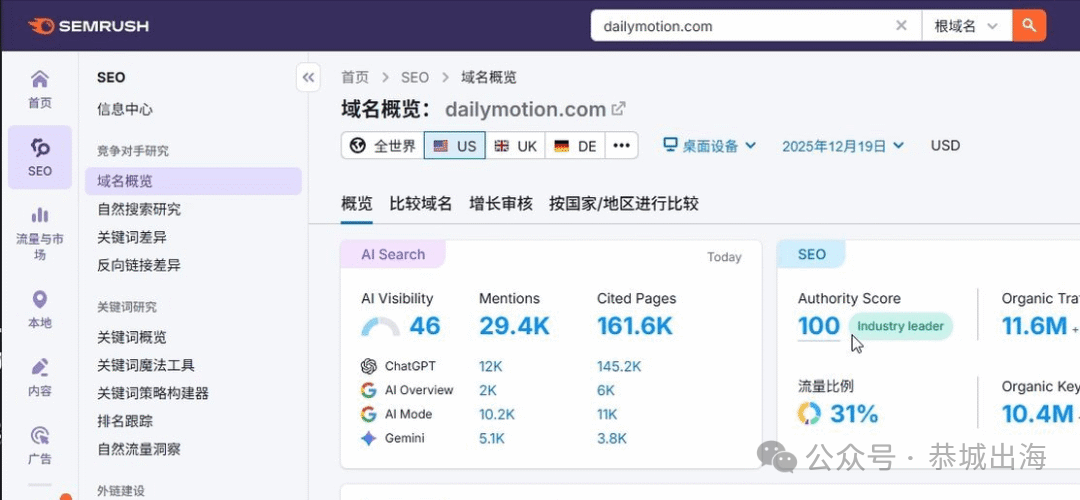Viewport: 1080px width, 500px height.
Task: Open 反向链接差异 menu item
Action: pos(139,265)
